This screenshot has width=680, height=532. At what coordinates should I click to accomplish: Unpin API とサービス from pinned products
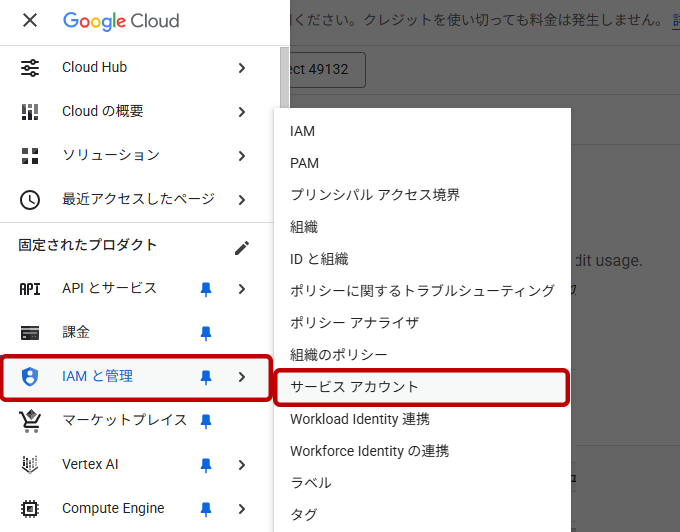point(206,289)
